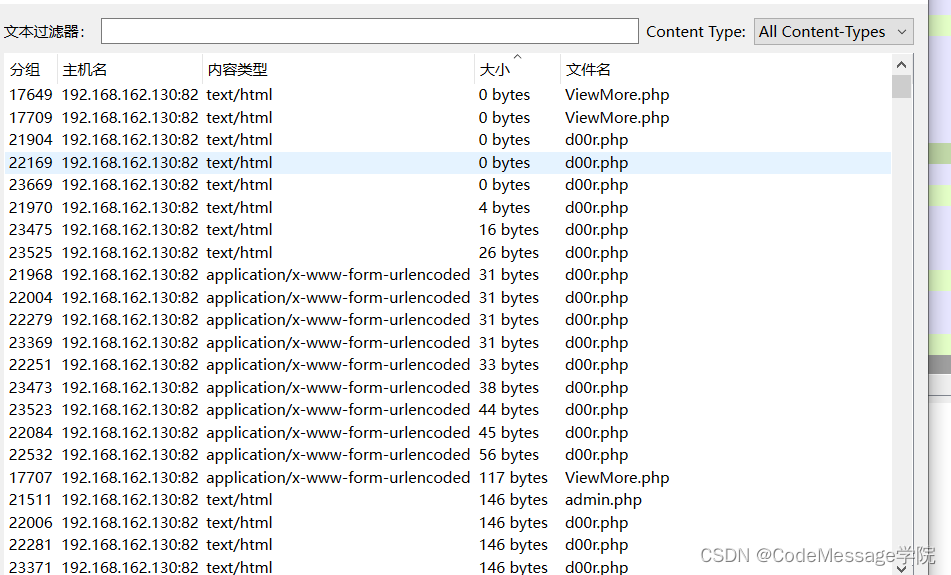Select packet row 22281 with 146 bytes
This screenshot has width=951, height=575.
(x=448, y=545)
